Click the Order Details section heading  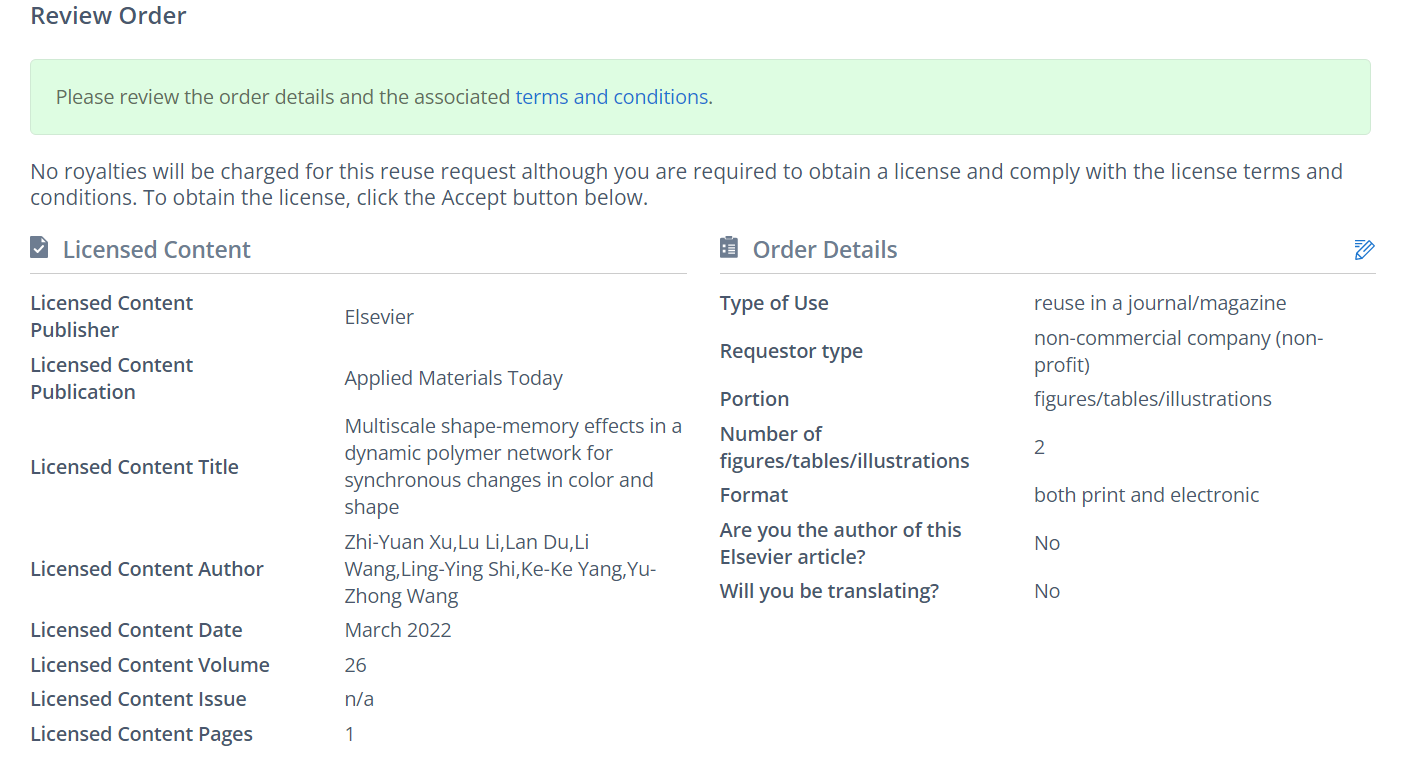click(824, 250)
